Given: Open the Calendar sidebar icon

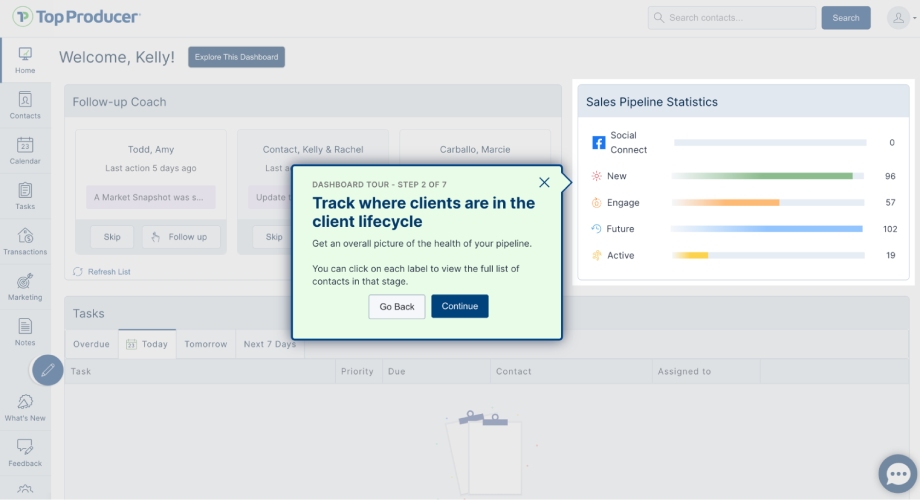Looking at the screenshot, I should point(25,150).
